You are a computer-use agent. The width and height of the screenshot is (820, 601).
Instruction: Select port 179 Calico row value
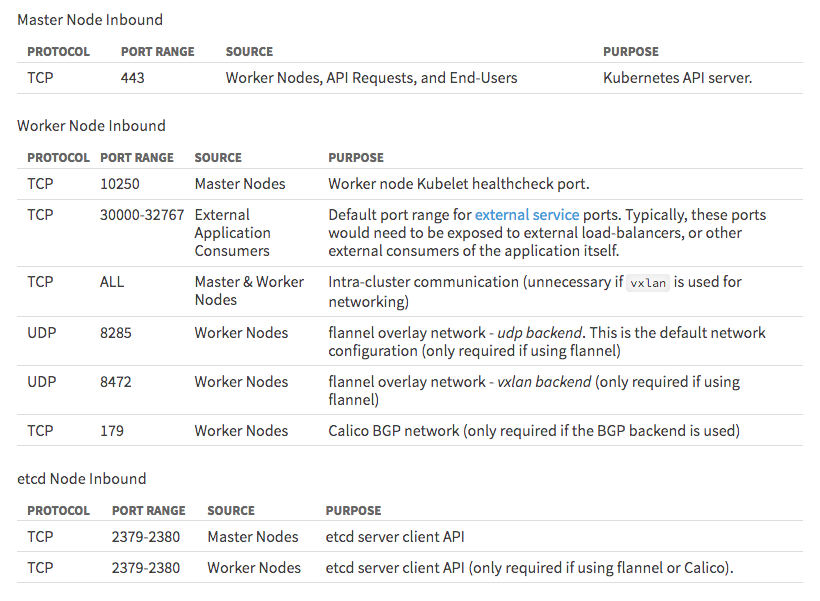(x=112, y=431)
